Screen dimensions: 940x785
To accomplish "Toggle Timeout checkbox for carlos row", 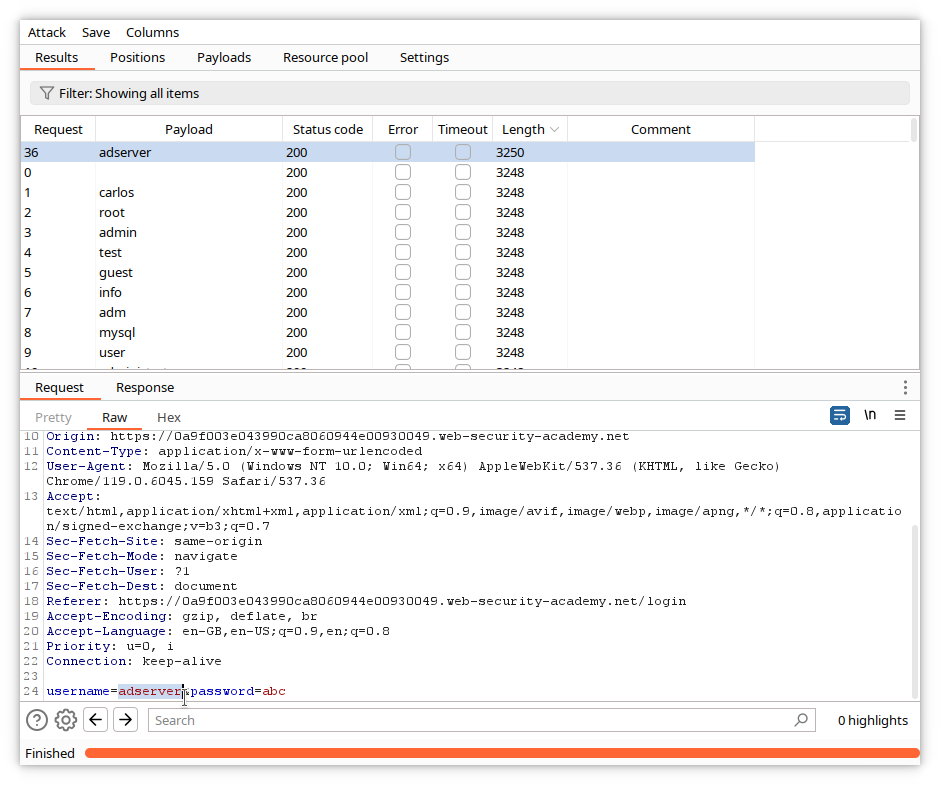I will click(463, 193).
